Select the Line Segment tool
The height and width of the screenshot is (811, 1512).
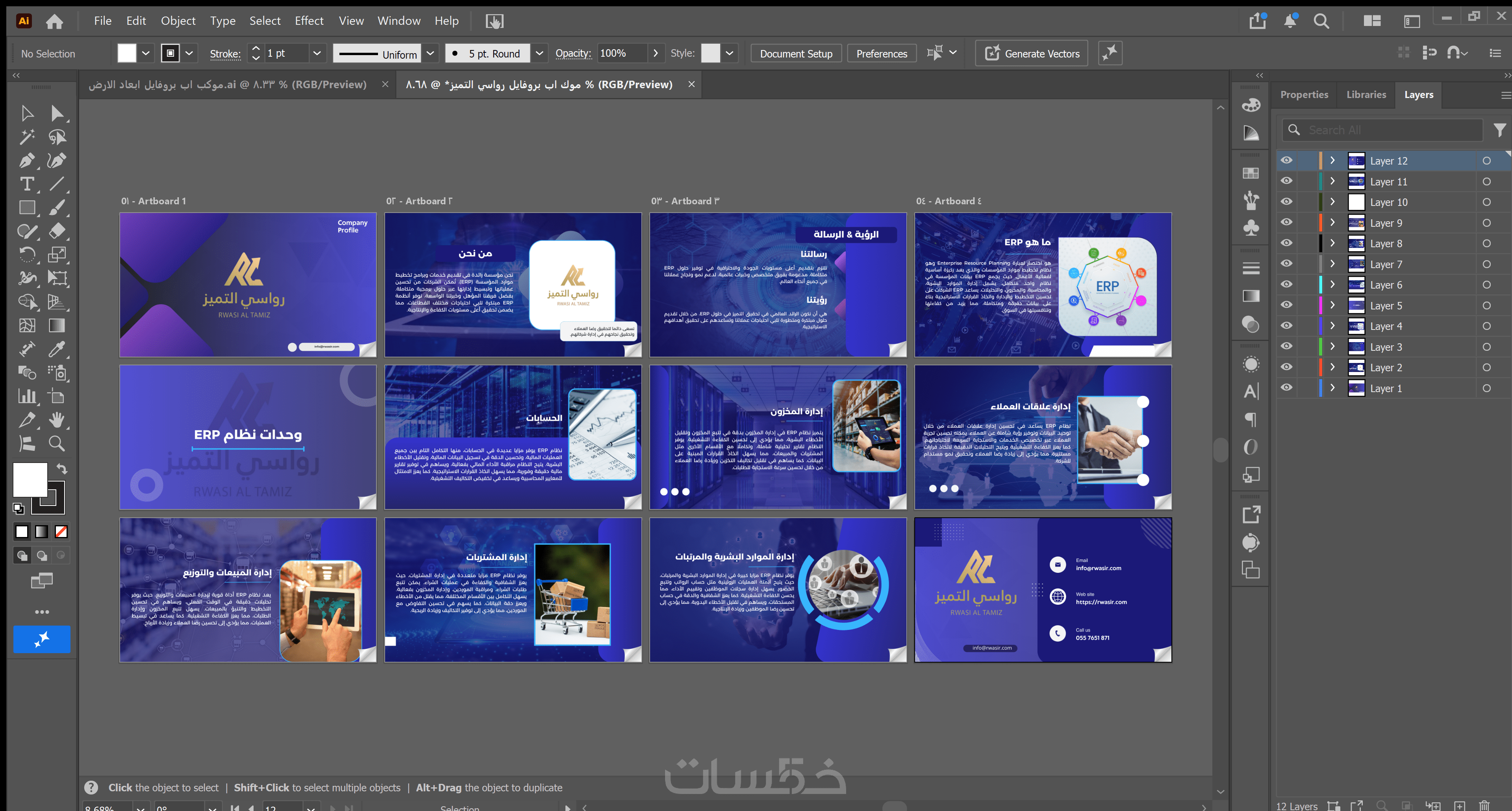[x=57, y=184]
